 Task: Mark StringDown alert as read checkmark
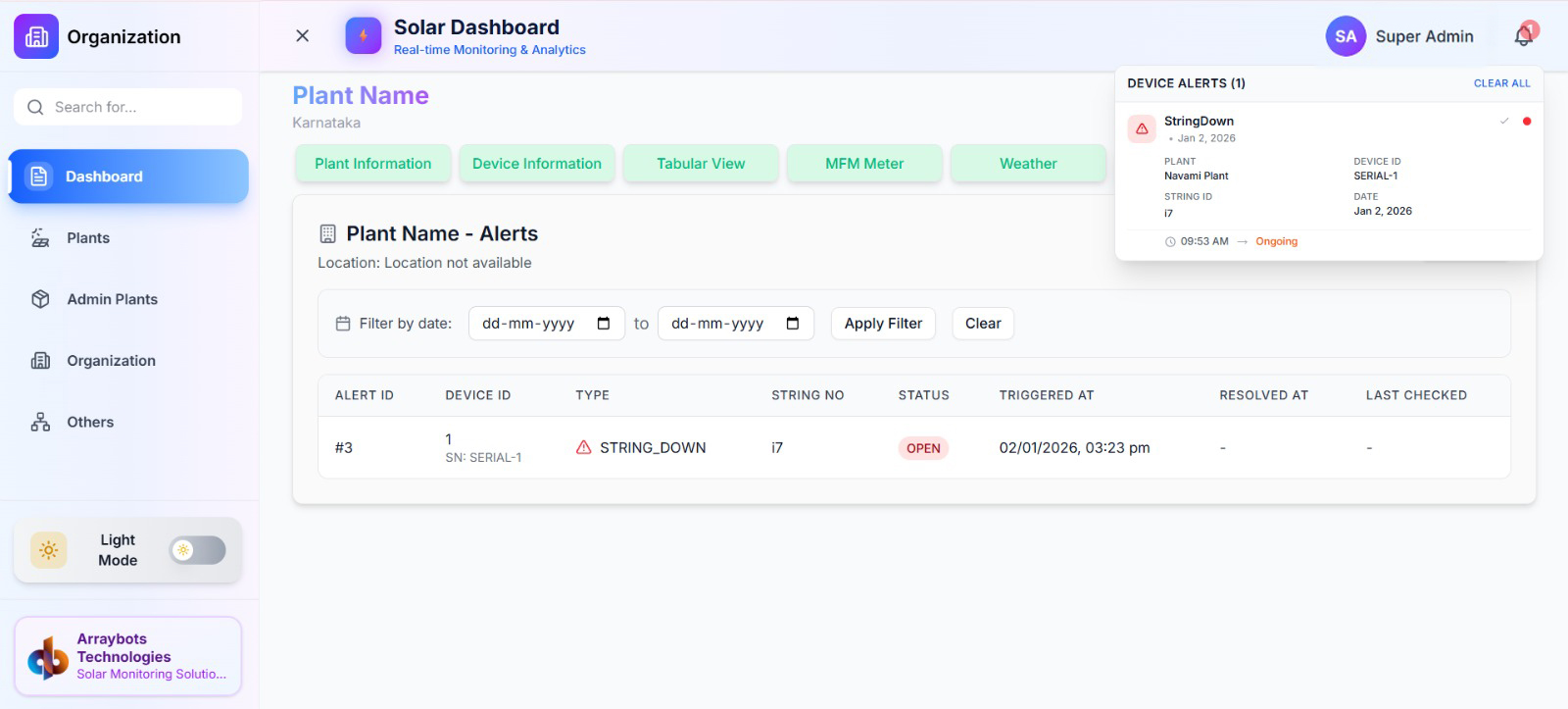pyautogui.click(x=1504, y=122)
